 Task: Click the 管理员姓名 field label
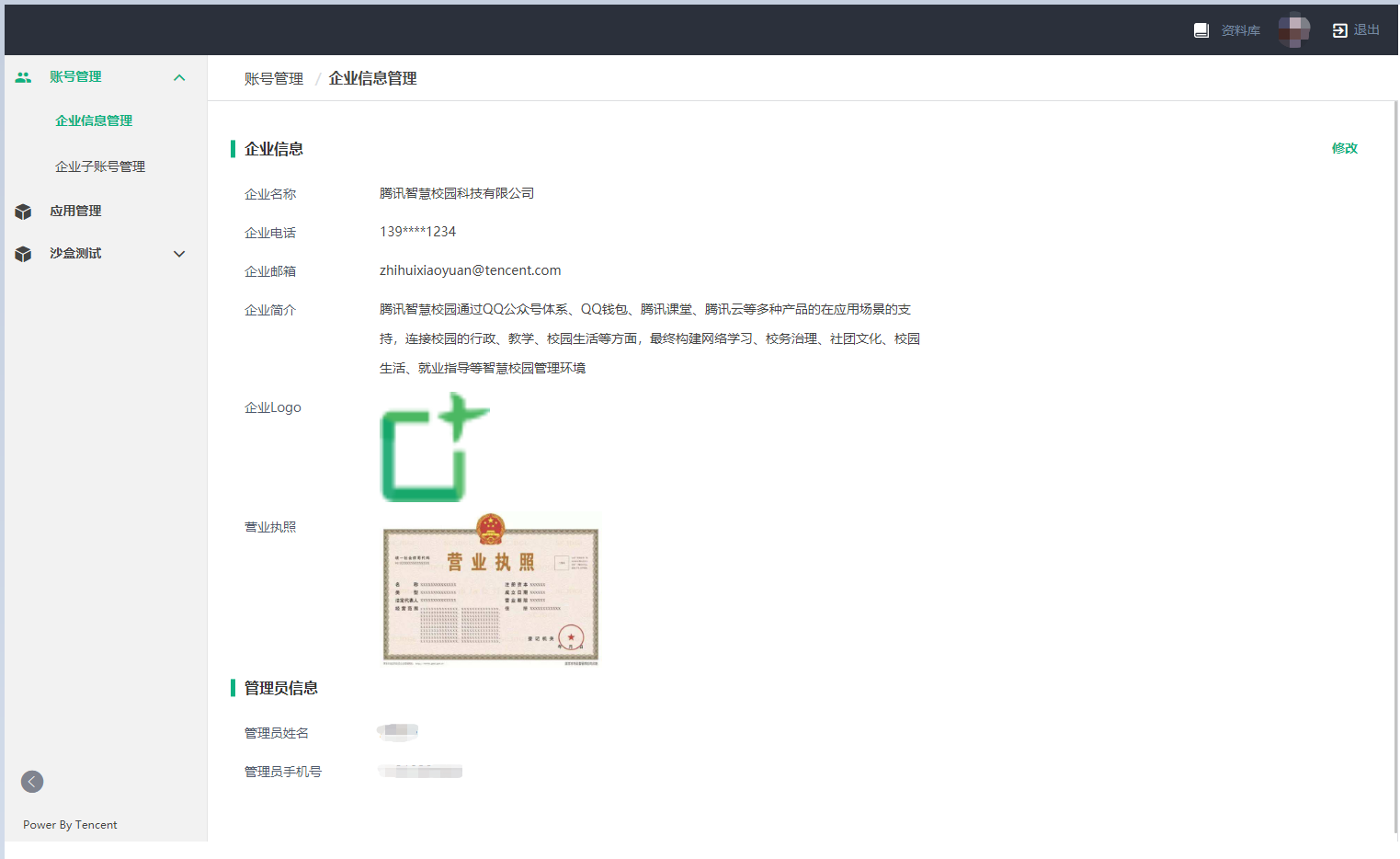coord(277,733)
